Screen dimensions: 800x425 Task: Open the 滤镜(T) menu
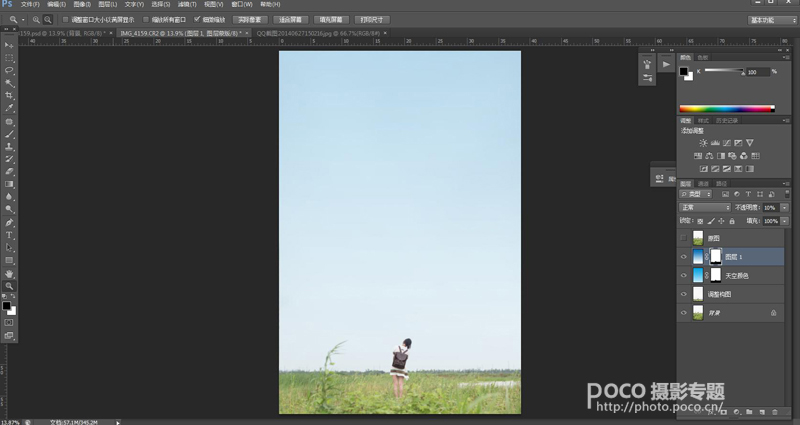(x=187, y=5)
